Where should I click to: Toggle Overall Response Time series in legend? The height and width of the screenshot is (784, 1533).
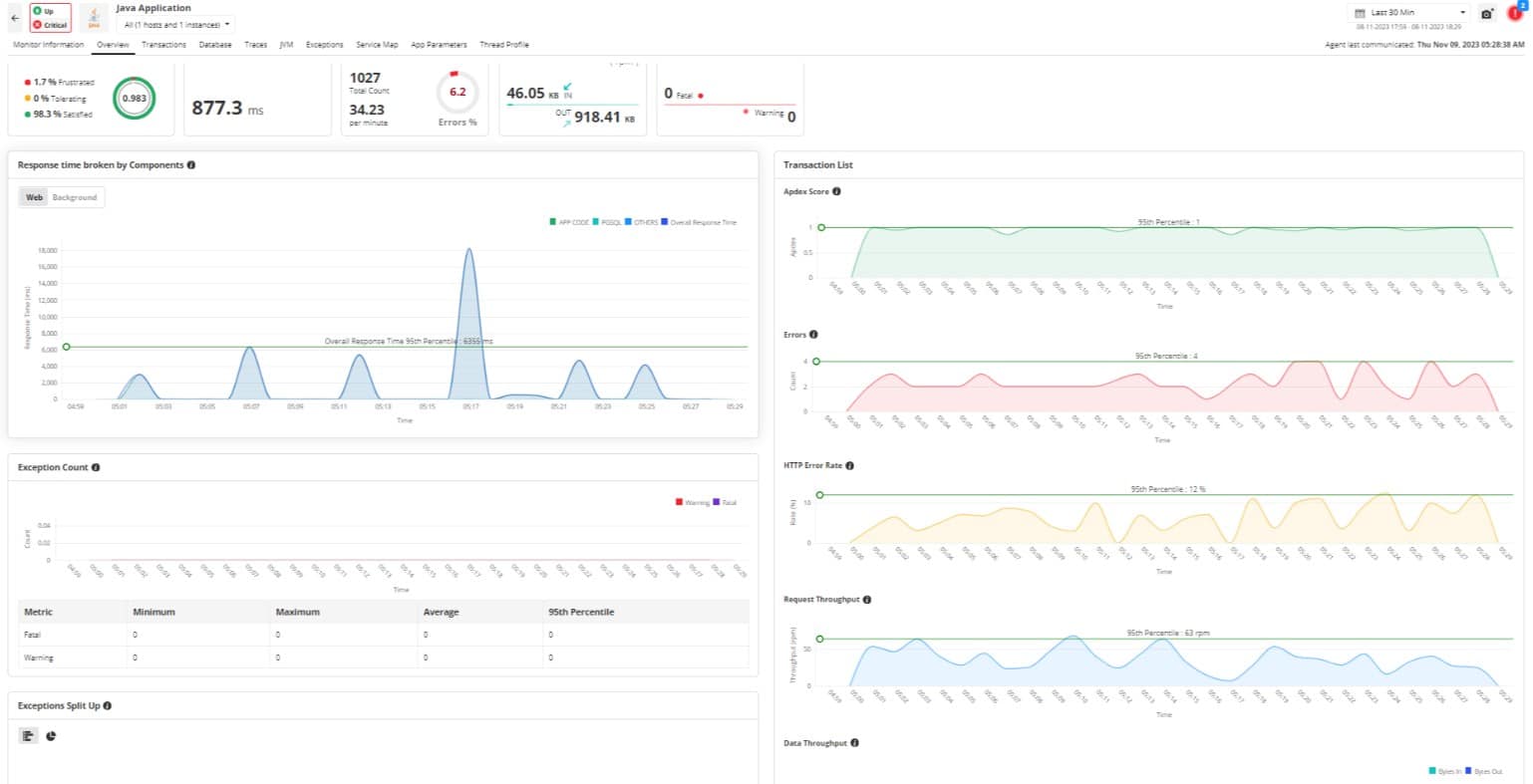pos(699,222)
